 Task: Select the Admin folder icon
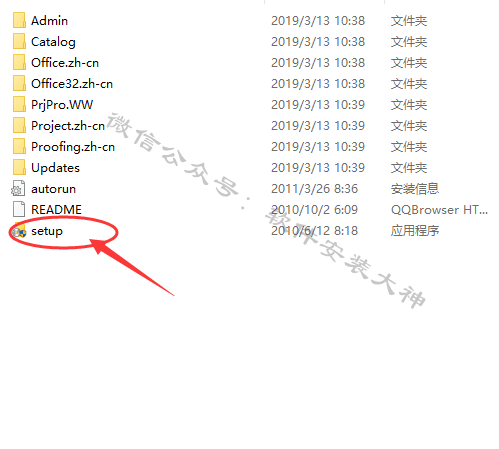pyautogui.click(x=19, y=20)
